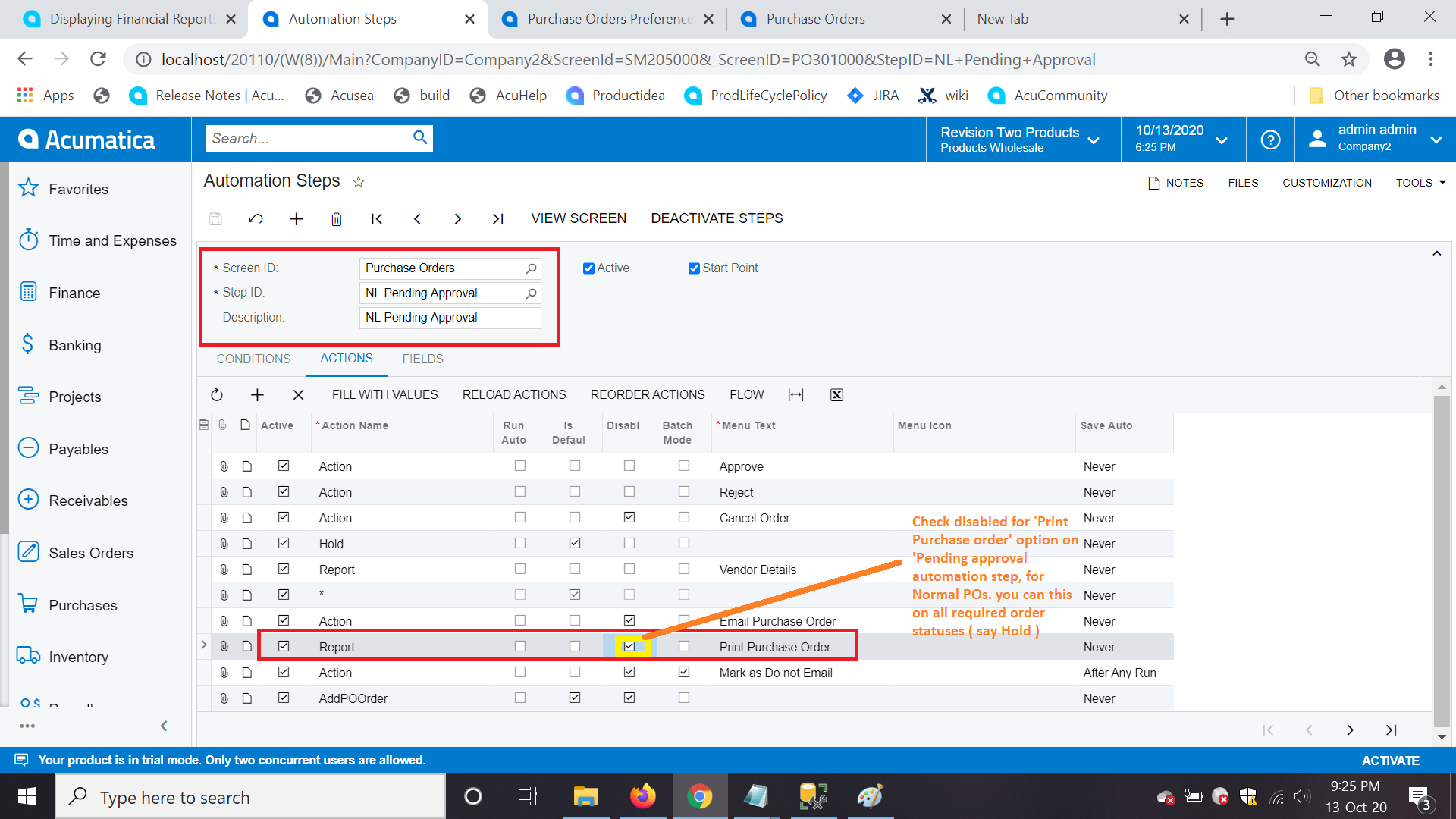Toggle the Active checkbox in header
This screenshot has height=819, width=1456.
pos(588,268)
